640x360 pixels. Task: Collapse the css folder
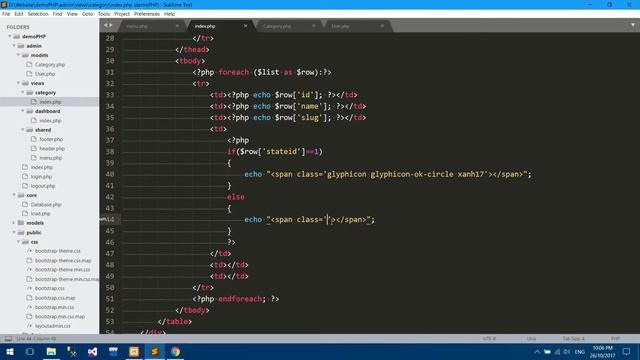pyautogui.click(x=18, y=242)
